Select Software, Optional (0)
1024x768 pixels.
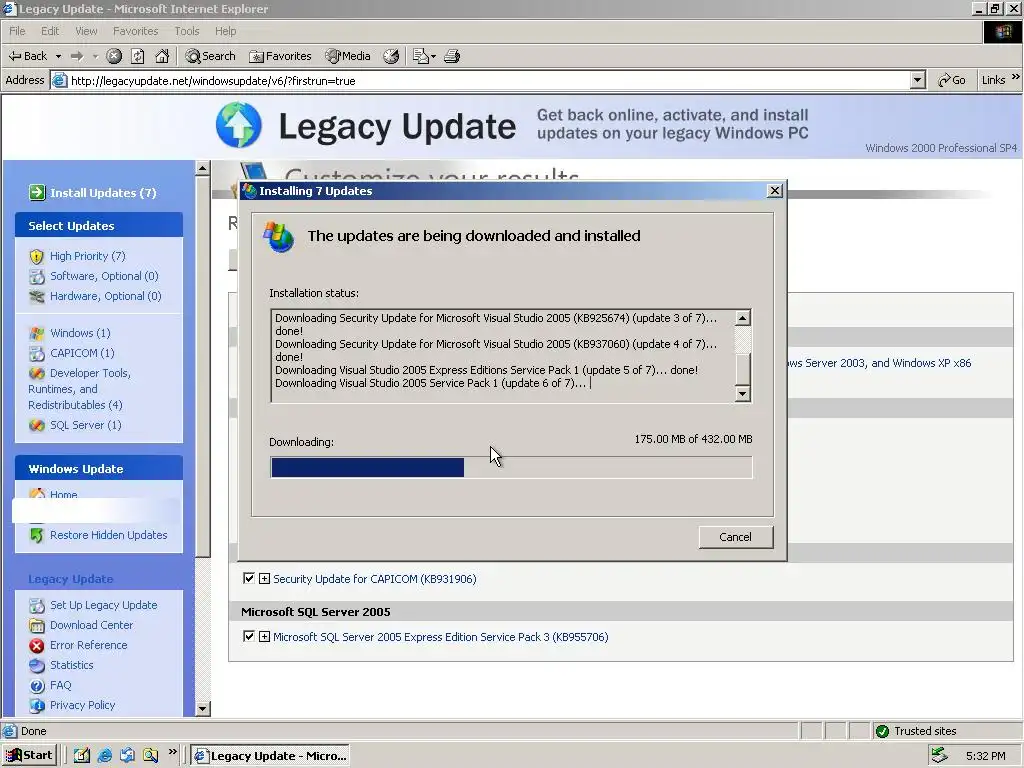click(104, 276)
